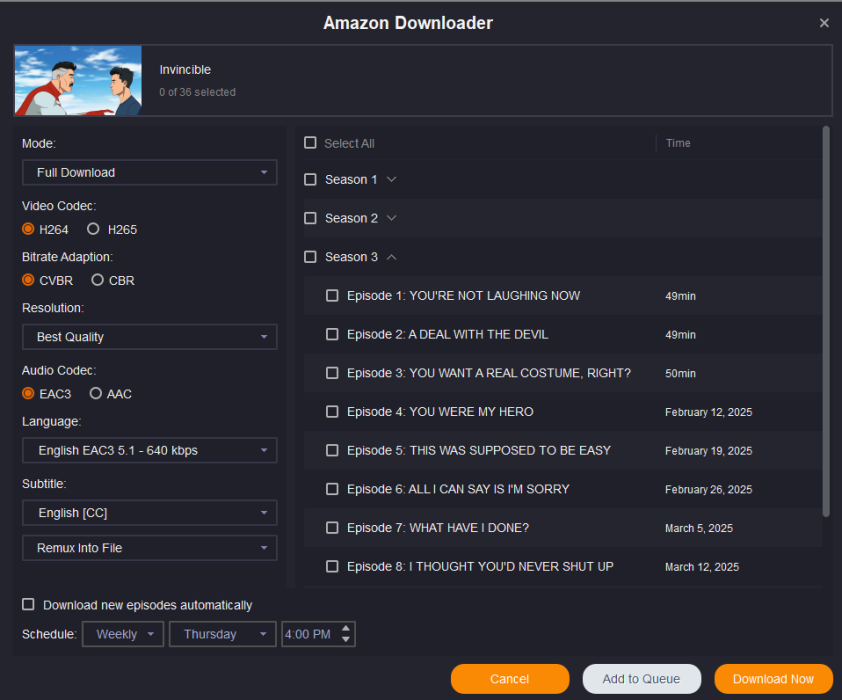Check Episode 6: ALL I CAN SAY IS I'M SORRY
This screenshot has width=842, height=700.
coord(332,489)
